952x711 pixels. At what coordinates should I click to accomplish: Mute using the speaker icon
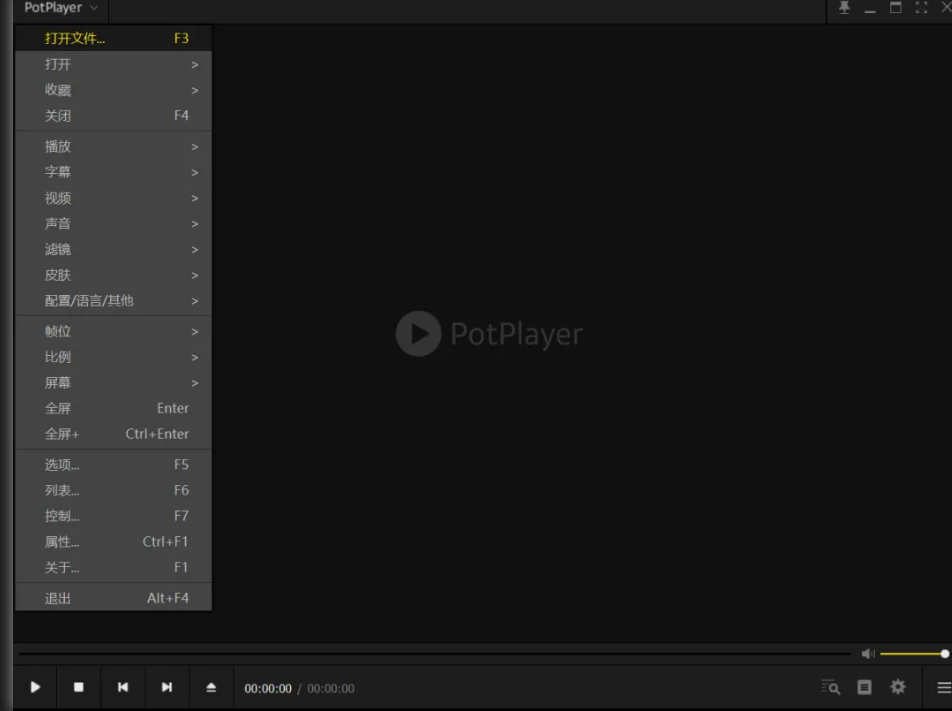868,654
